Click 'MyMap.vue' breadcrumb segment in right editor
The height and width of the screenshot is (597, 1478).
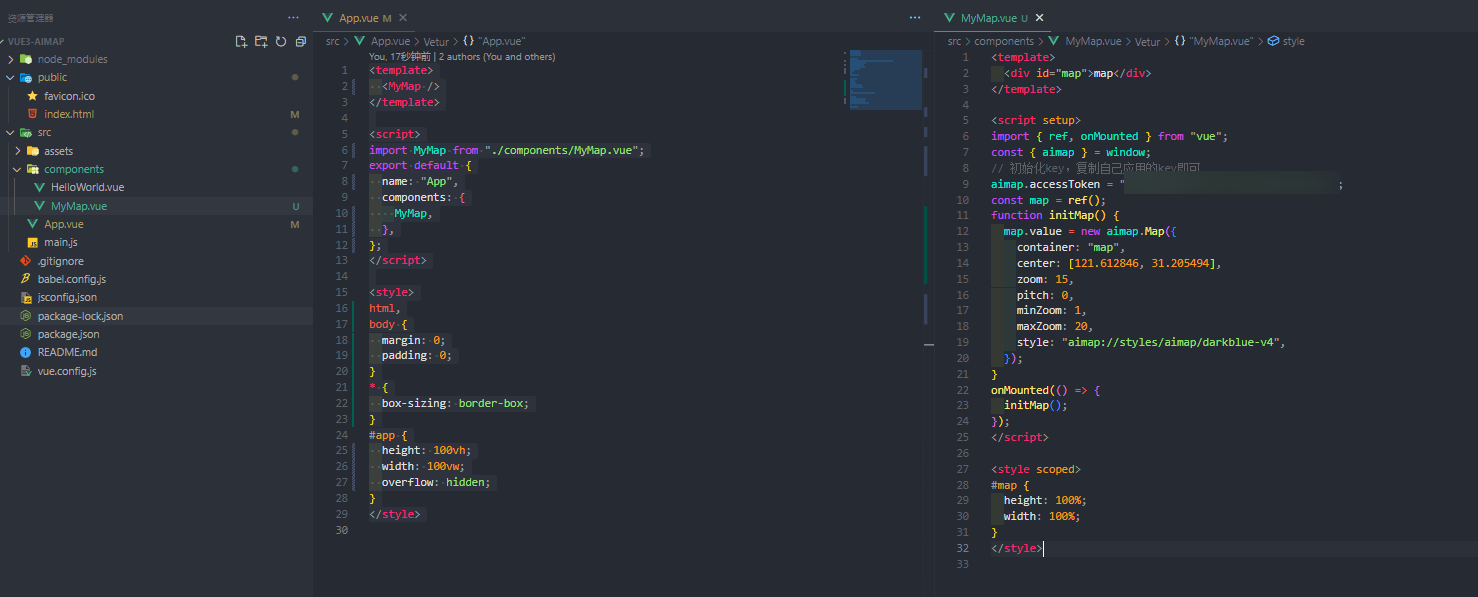1093,41
